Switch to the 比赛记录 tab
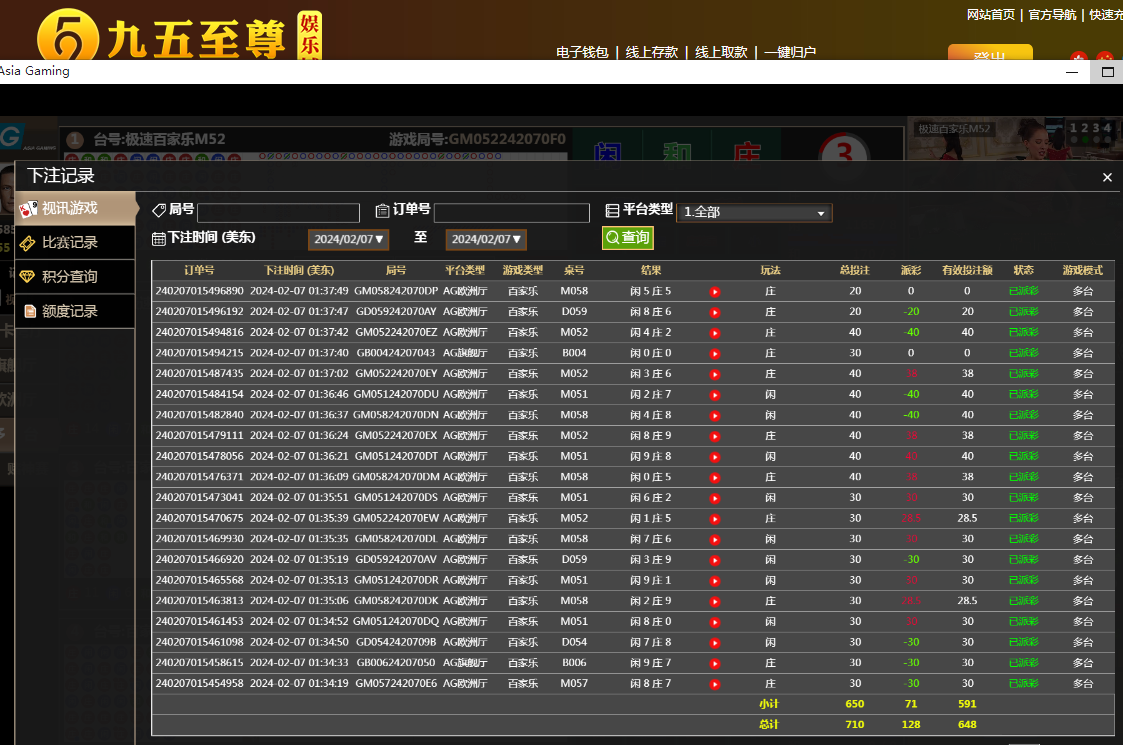The width and height of the screenshot is (1123, 745). [x=70, y=242]
